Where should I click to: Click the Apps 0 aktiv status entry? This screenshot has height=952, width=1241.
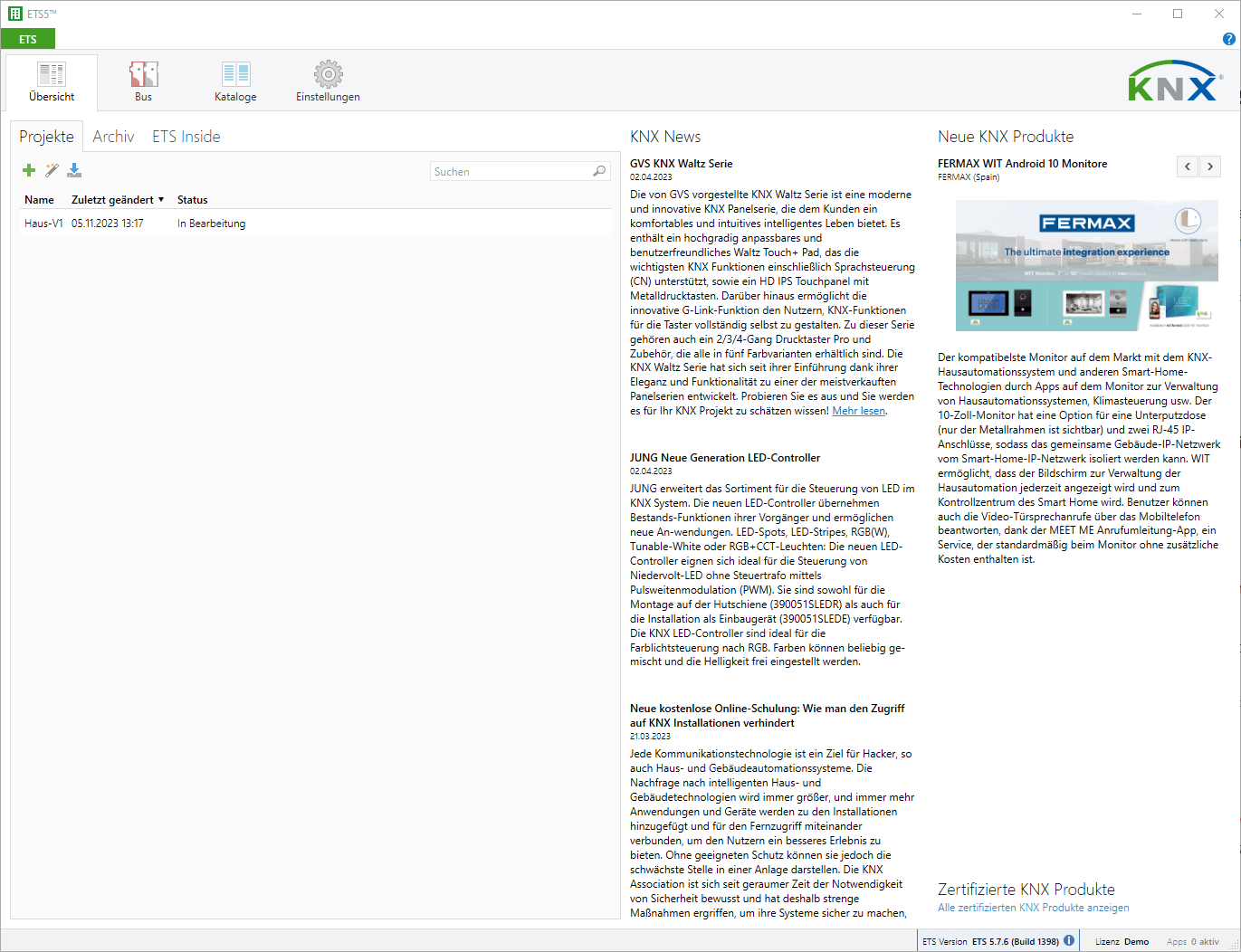[x=1193, y=941]
